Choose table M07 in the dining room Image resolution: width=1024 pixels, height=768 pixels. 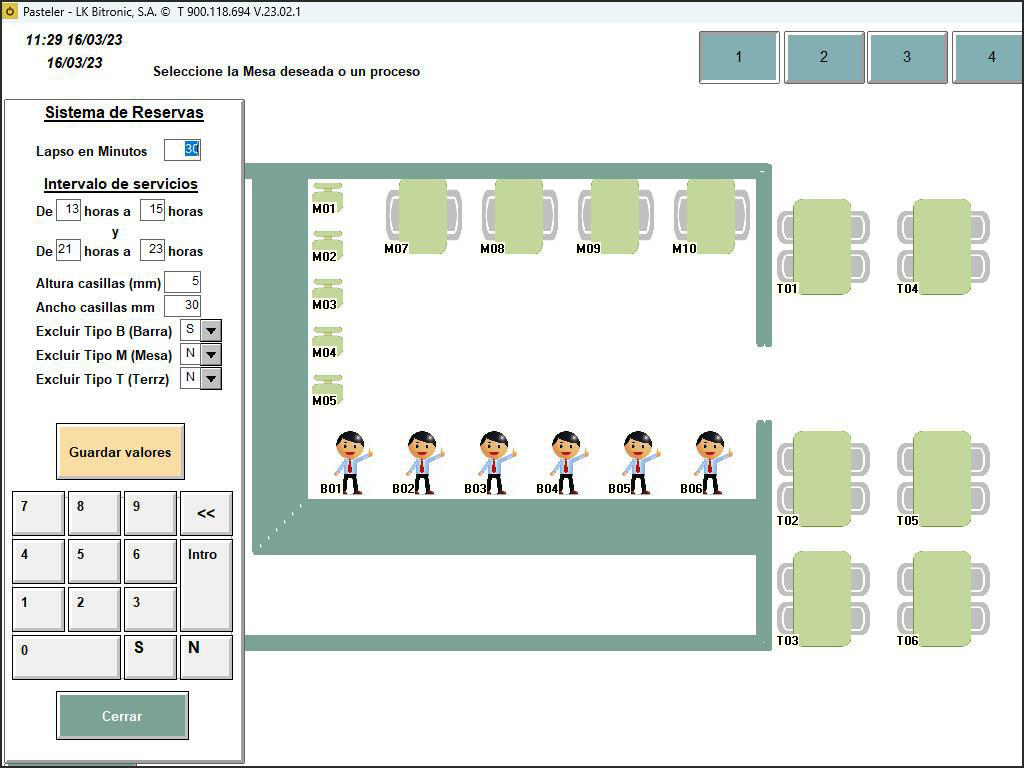click(x=423, y=216)
